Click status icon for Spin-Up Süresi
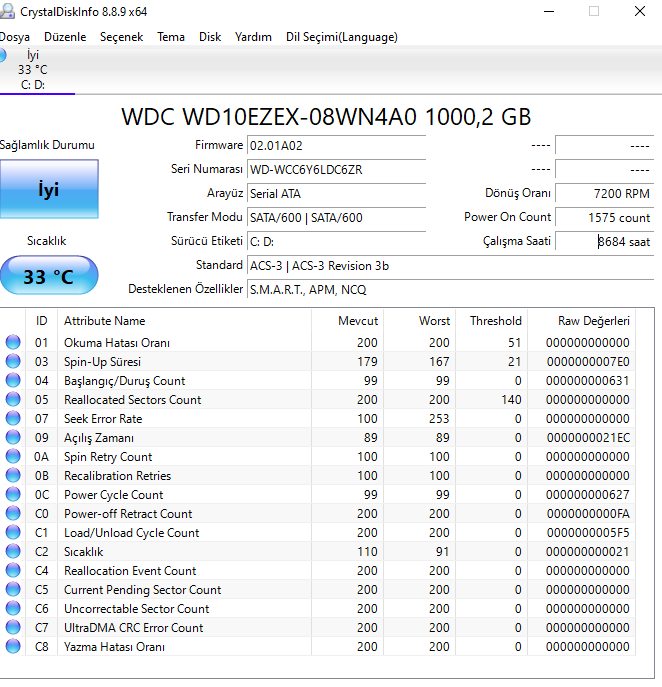662x687 pixels. click(x=13, y=361)
